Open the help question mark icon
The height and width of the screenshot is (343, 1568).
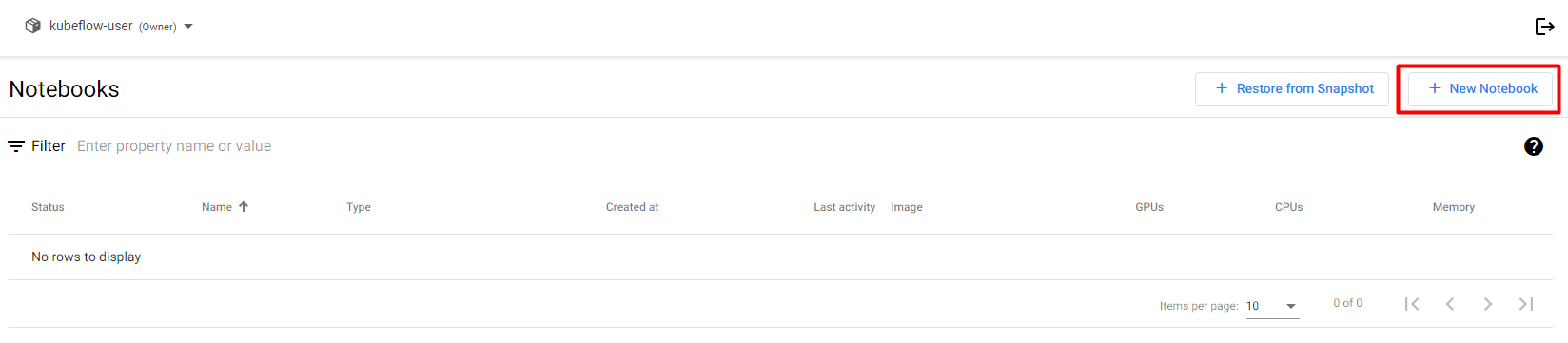(1534, 146)
